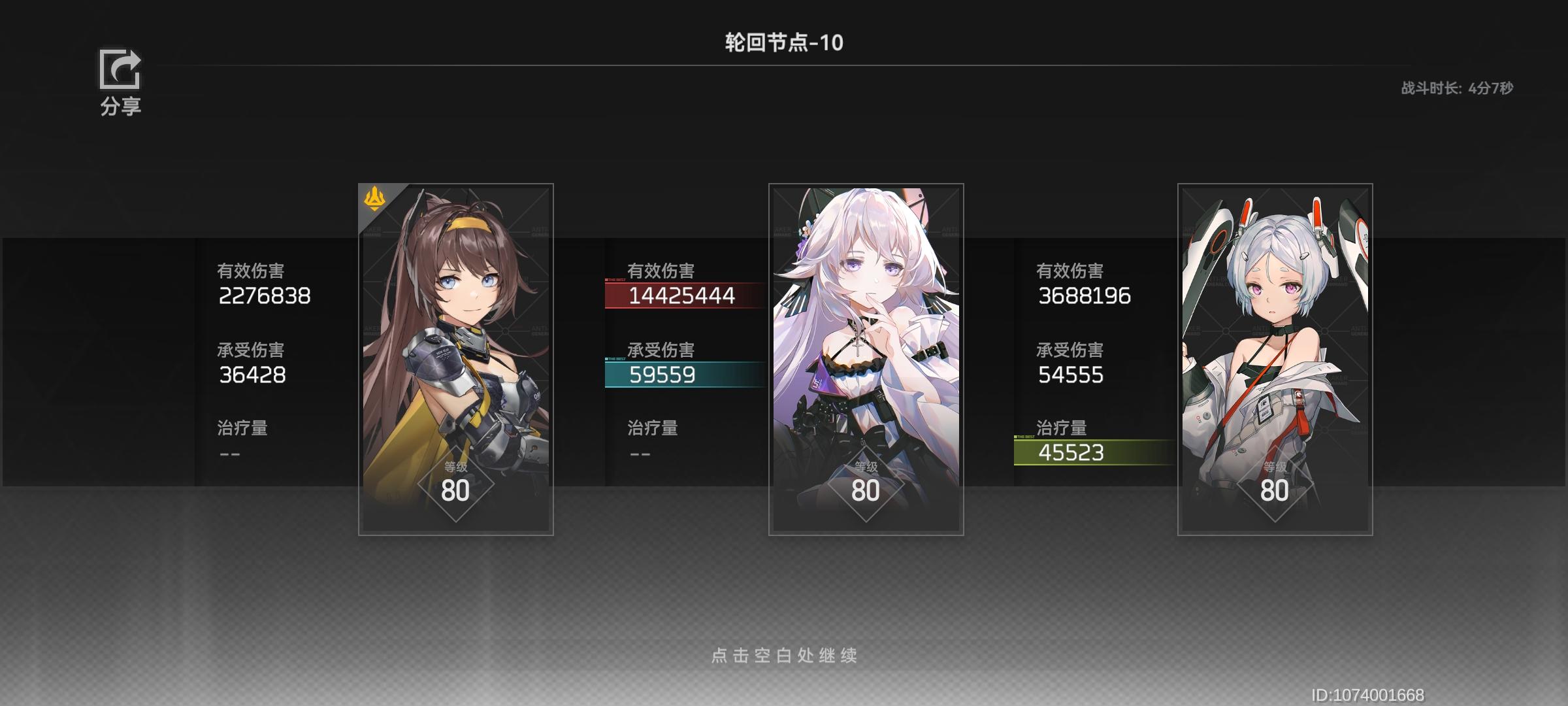Click damage taken value 54555
This screenshot has height=706, width=1568.
coord(1071,375)
